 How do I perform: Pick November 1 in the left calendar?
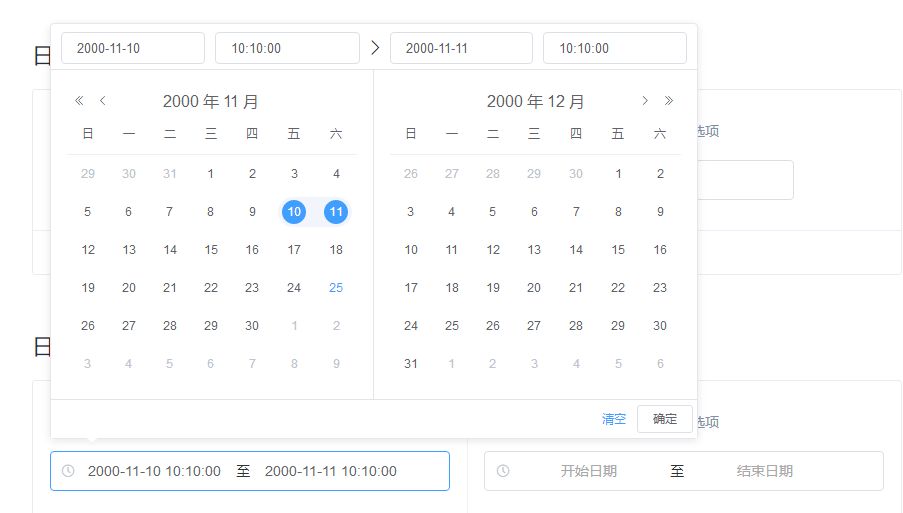point(211,174)
